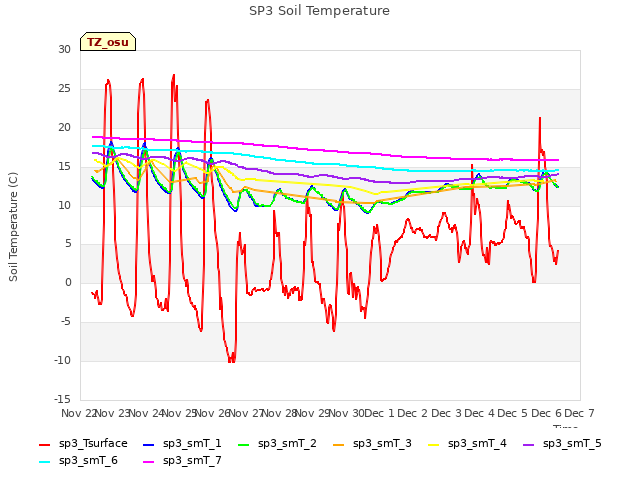Click the Dec 6 x-axis tick label
Viewport: 640px width, 480px height.
(x=547, y=413)
